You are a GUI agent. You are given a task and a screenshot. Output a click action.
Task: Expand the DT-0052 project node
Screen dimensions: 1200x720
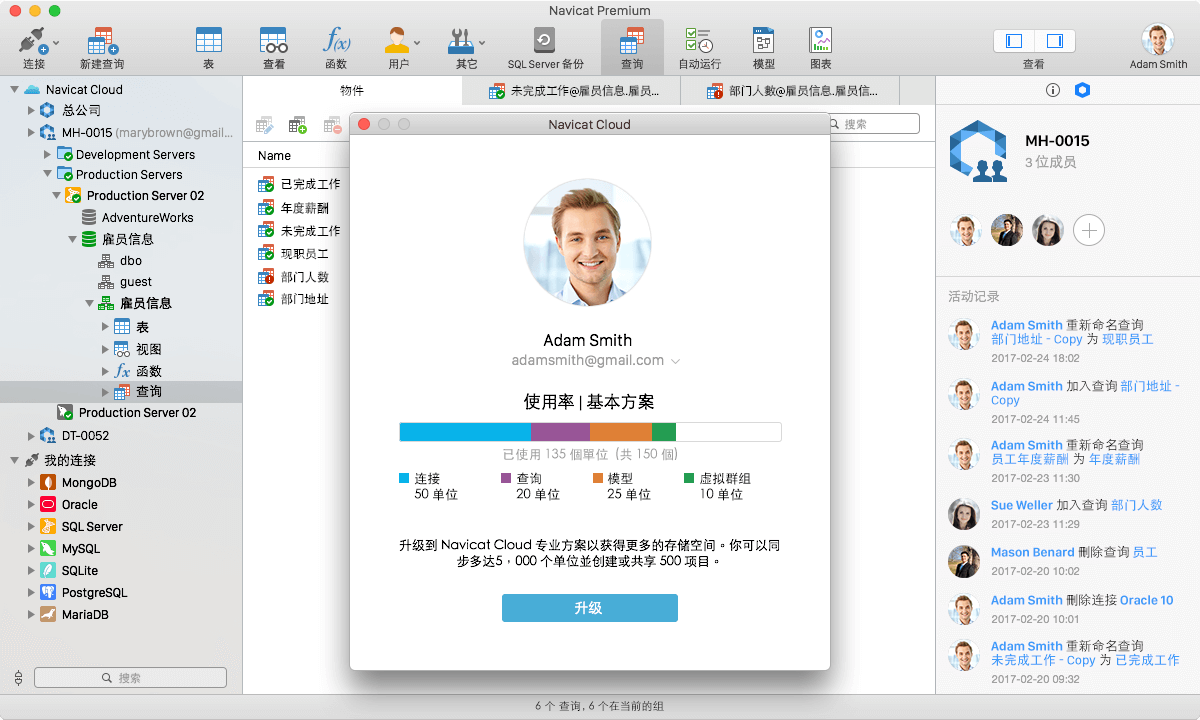coord(30,436)
